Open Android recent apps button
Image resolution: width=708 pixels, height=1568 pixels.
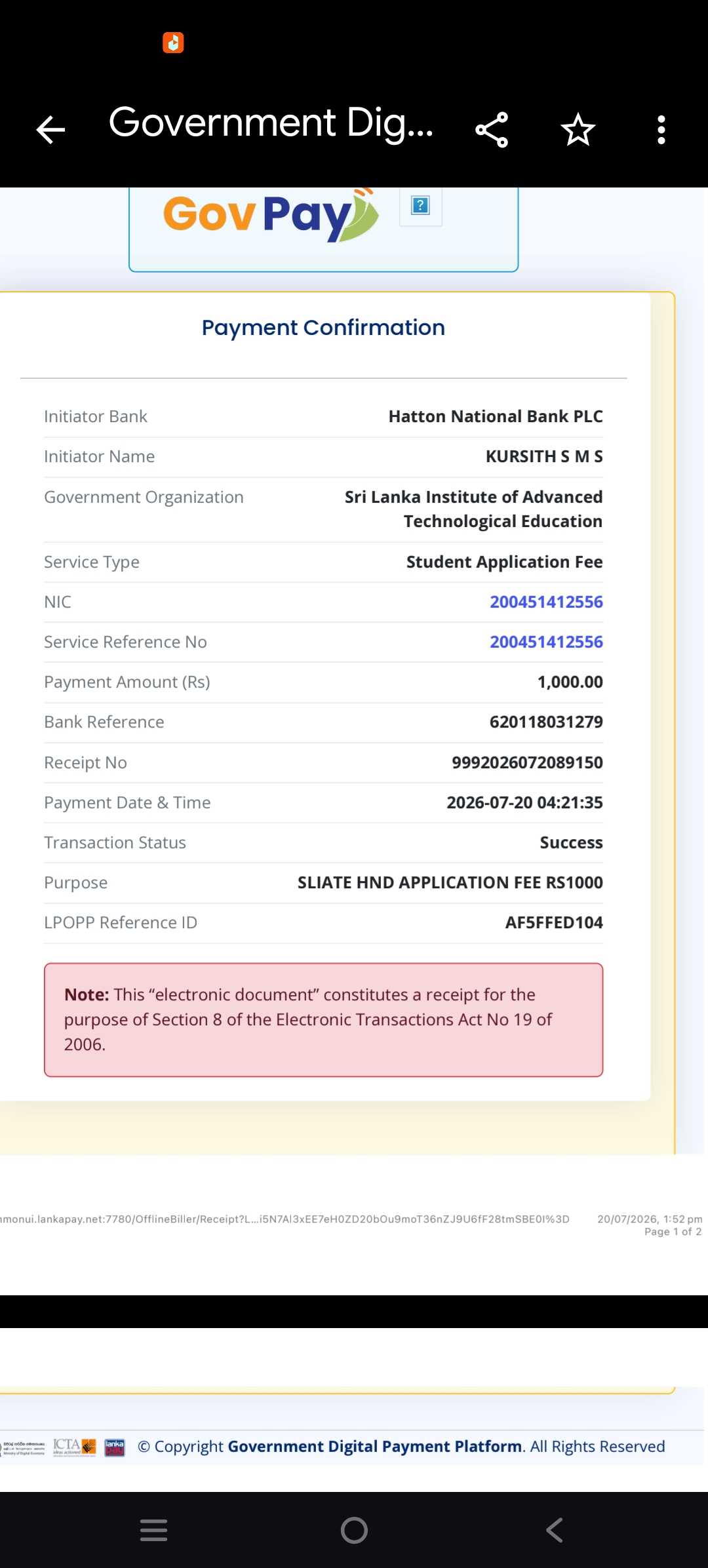pyautogui.click(x=154, y=1530)
